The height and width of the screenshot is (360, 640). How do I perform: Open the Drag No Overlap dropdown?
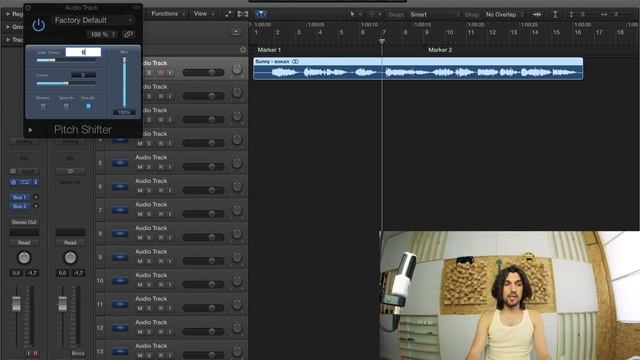pos(504,14)
